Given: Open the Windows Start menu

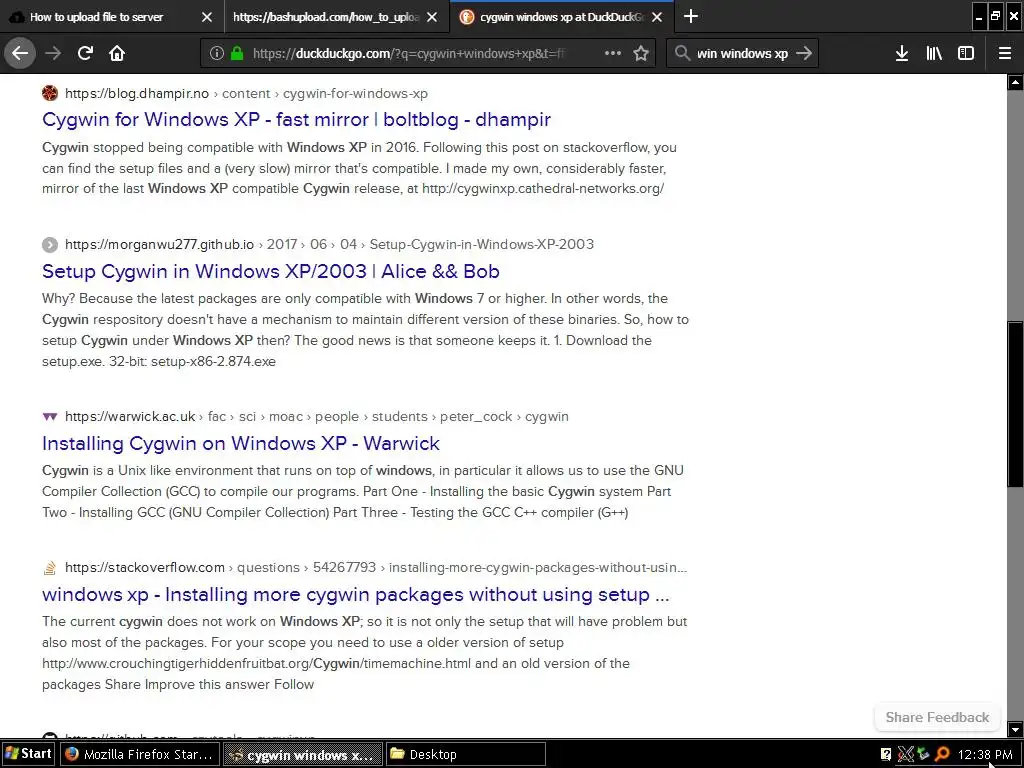Looking at the screenshot, I should pyautogui.click(x=29, y=754).
